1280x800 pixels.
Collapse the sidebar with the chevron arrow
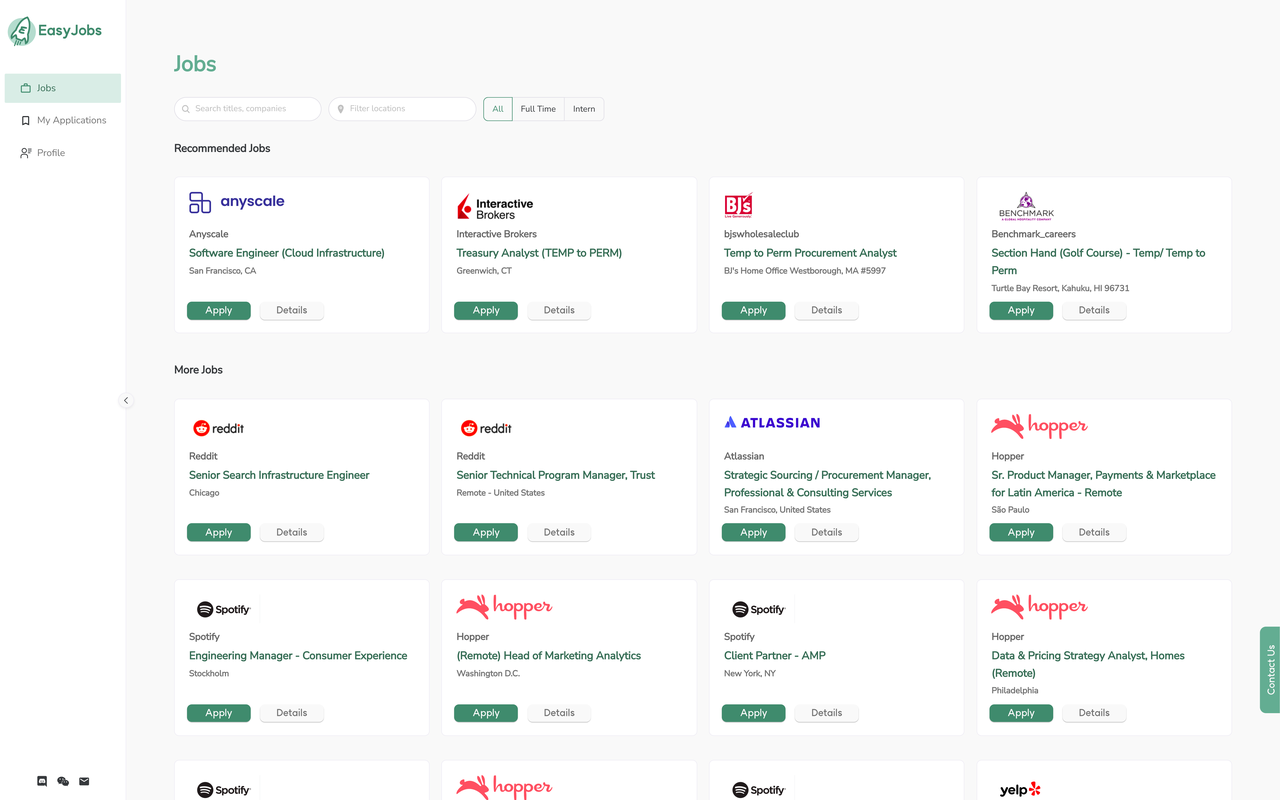point(126,400)
